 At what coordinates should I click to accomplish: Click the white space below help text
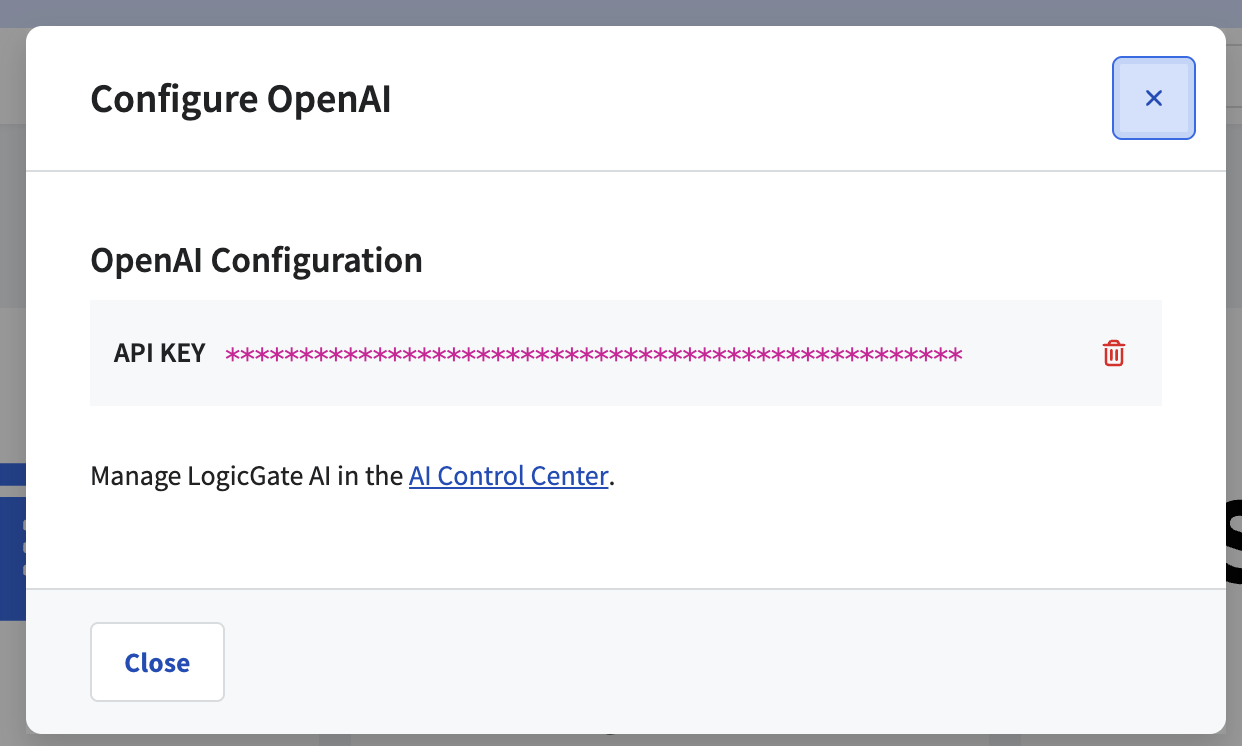[625, 540]
